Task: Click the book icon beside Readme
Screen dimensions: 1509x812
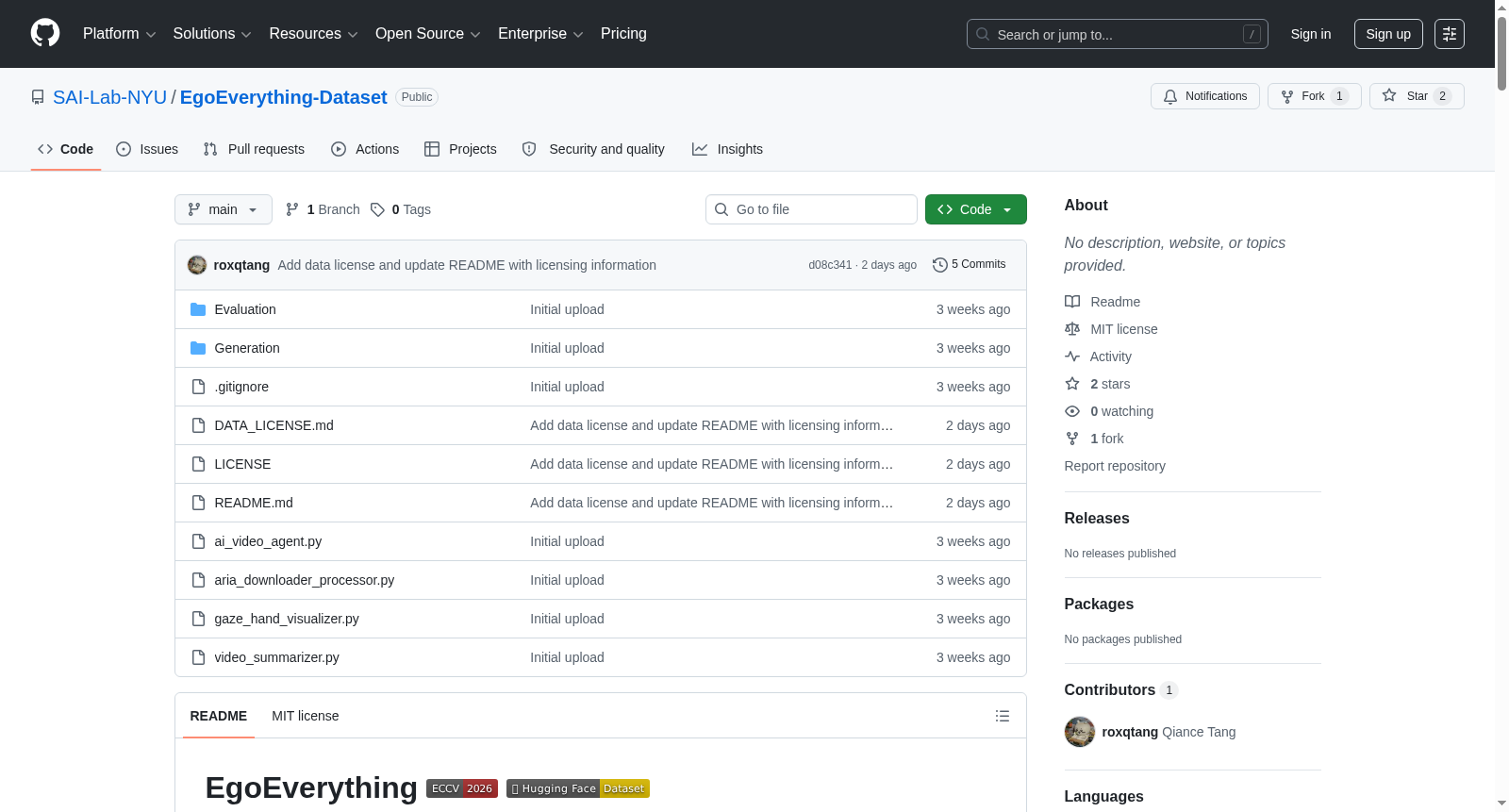Action: coord(1072,302)
